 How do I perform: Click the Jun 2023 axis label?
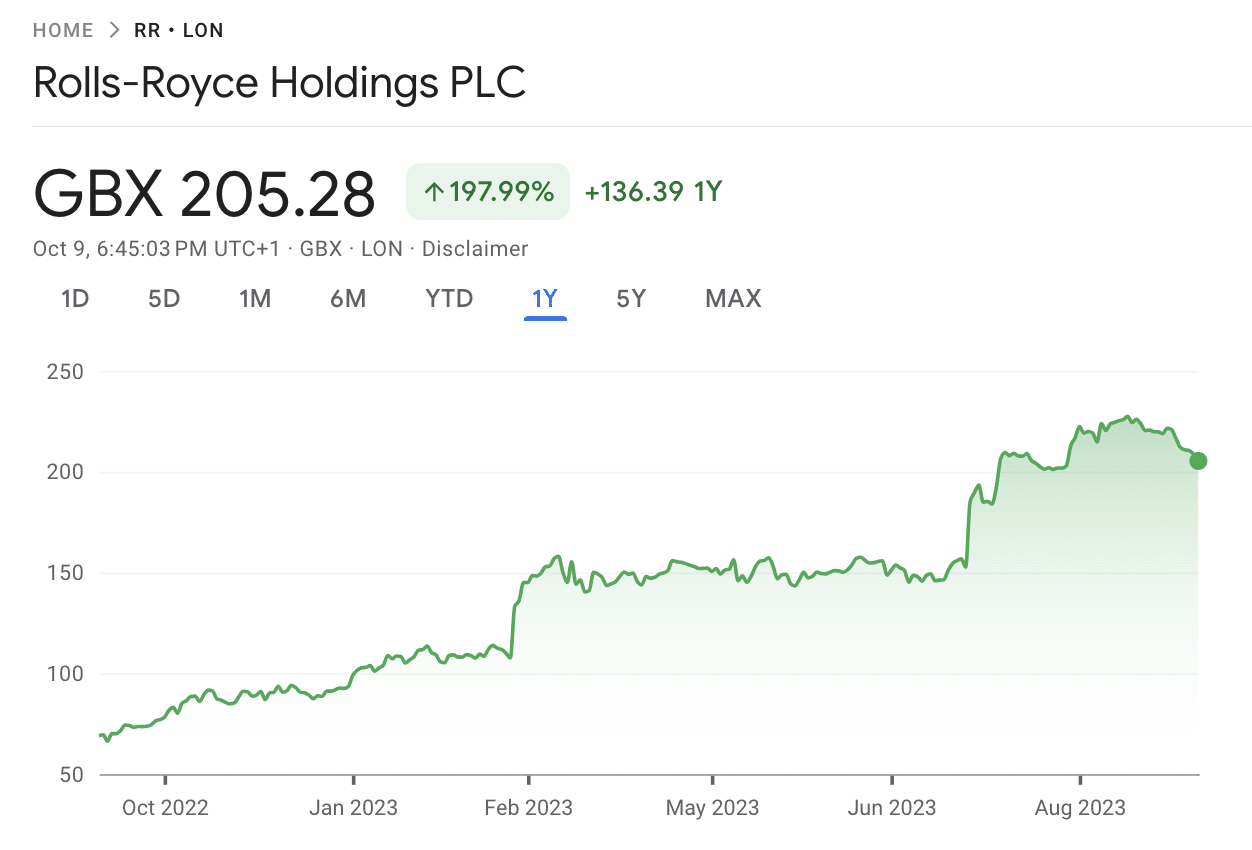[x=892, y=808]
